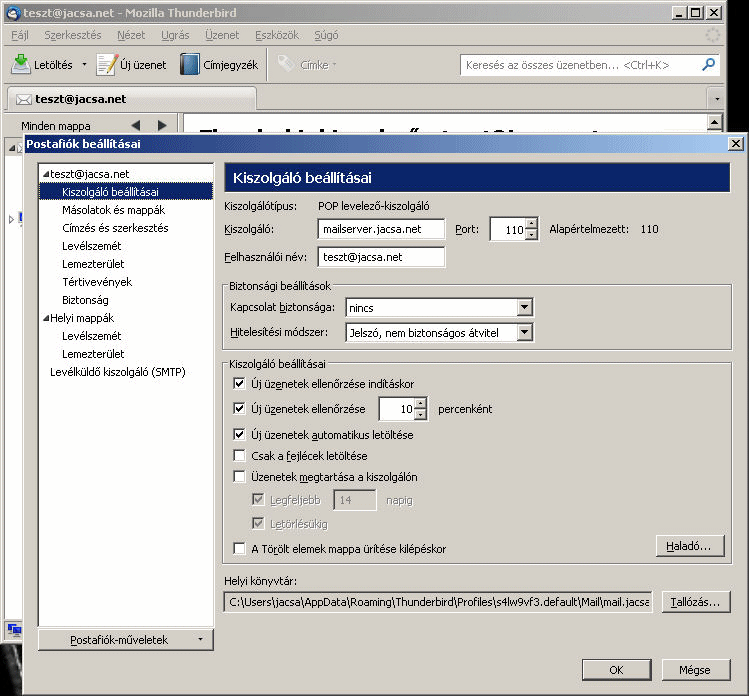
Task: Open the Fájl menu
Action: [x=20, y=35]
